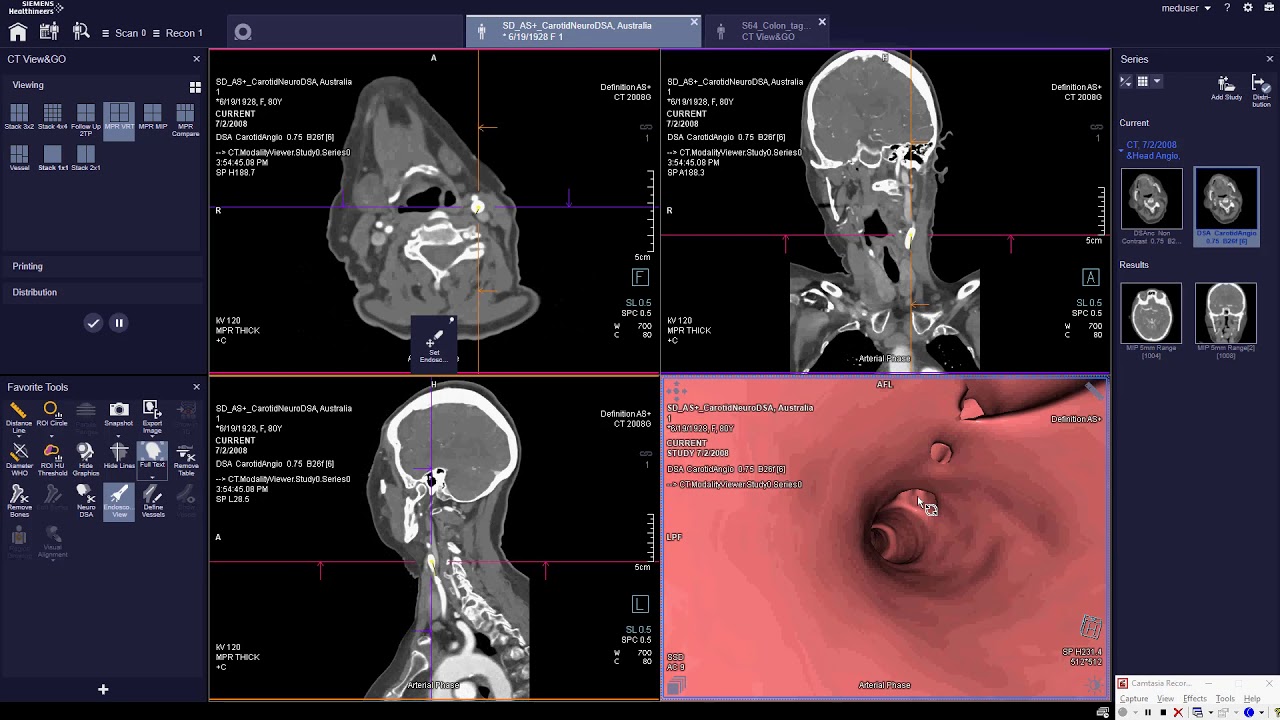Select the ROI Circle tool

tap(51, 414)
